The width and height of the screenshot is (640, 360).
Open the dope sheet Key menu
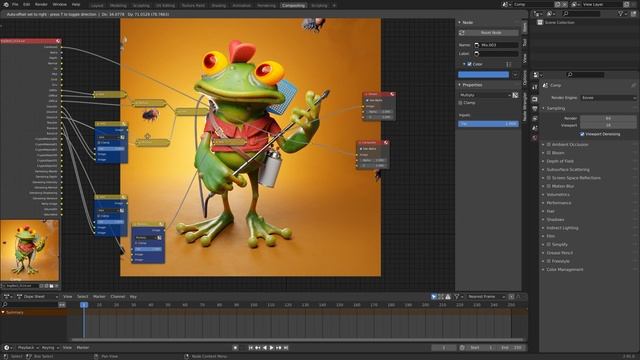[x=133, y=297]
